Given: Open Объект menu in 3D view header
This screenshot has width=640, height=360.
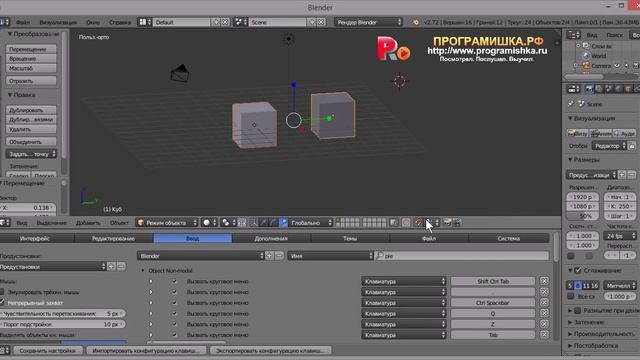Looking at the screenshot, I should (x=119, y=223).
